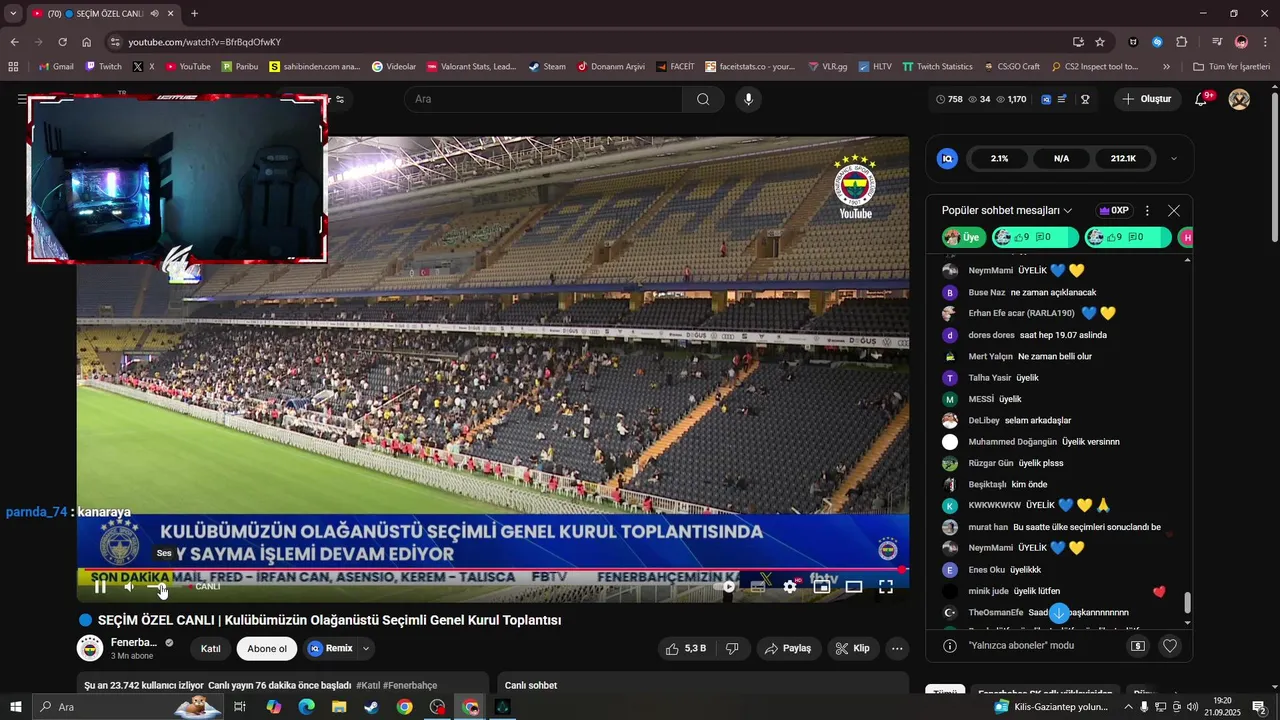Click the #Katıl hashtag
This screenshot has height=720, width=1280.
[368, 686]
